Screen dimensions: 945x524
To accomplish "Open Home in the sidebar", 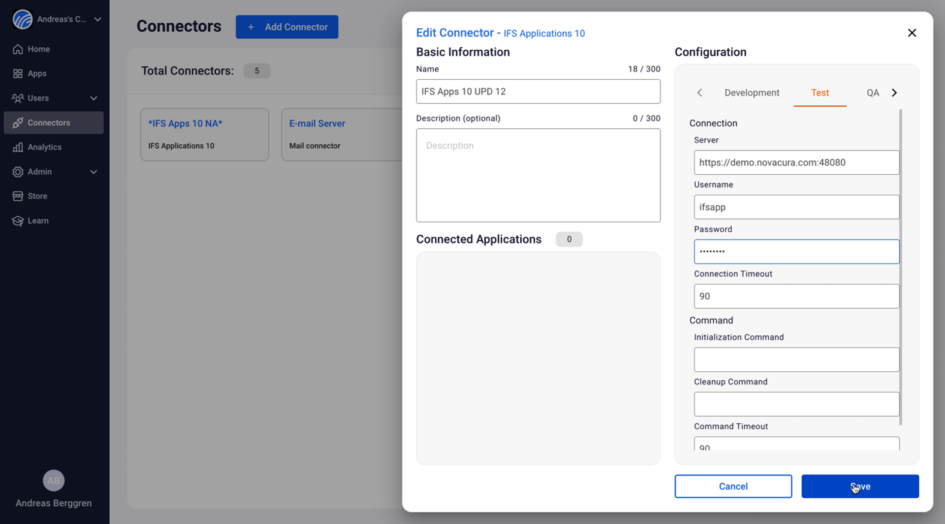I will pyautogui.click(x=39, y=49).
